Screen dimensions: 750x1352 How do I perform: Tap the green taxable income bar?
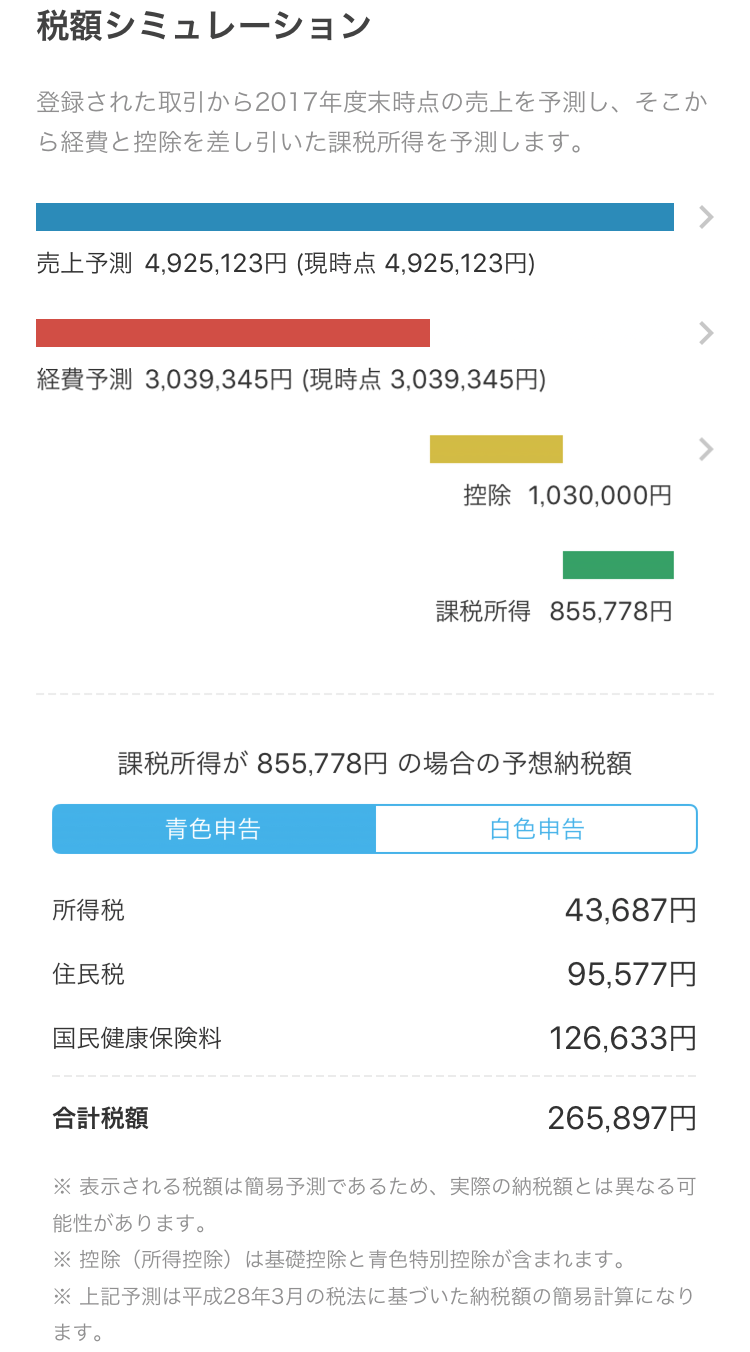coord(618,565)
